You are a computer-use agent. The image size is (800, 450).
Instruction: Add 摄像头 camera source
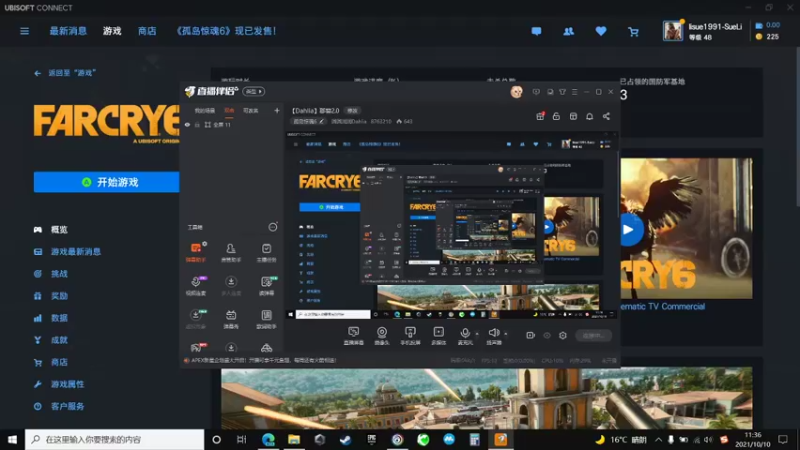click(382, 336)
